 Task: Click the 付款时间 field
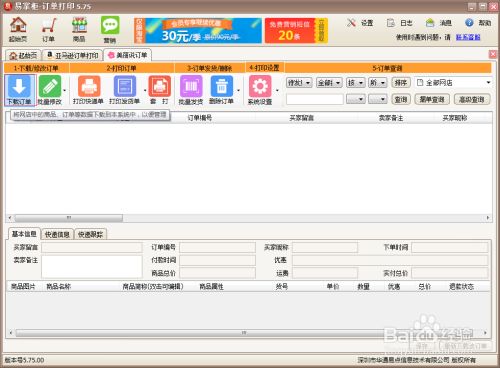point(218,260)
